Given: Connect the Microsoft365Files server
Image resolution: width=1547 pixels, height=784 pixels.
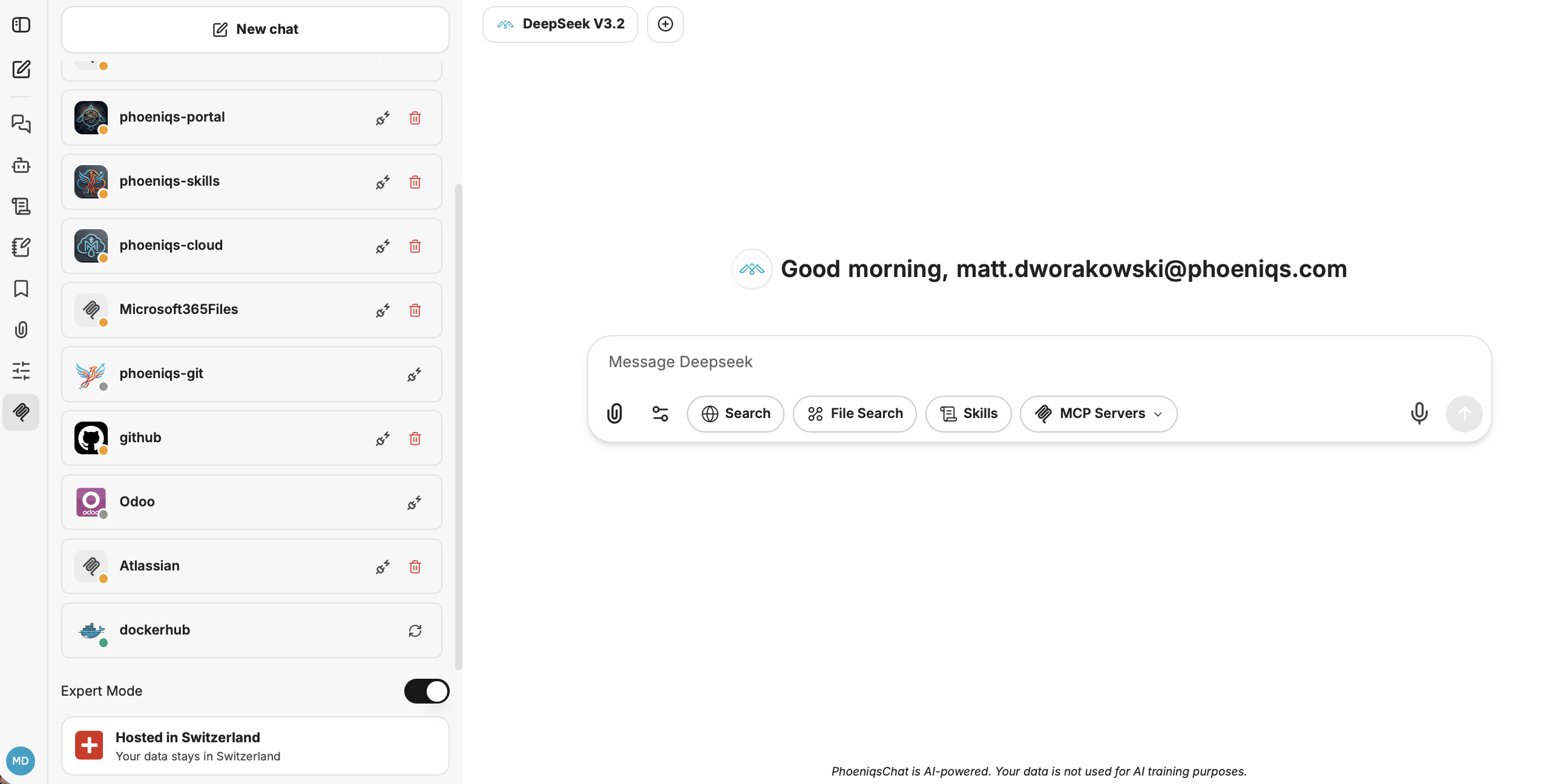Looking at the screenshot, I should click(383, 310).
